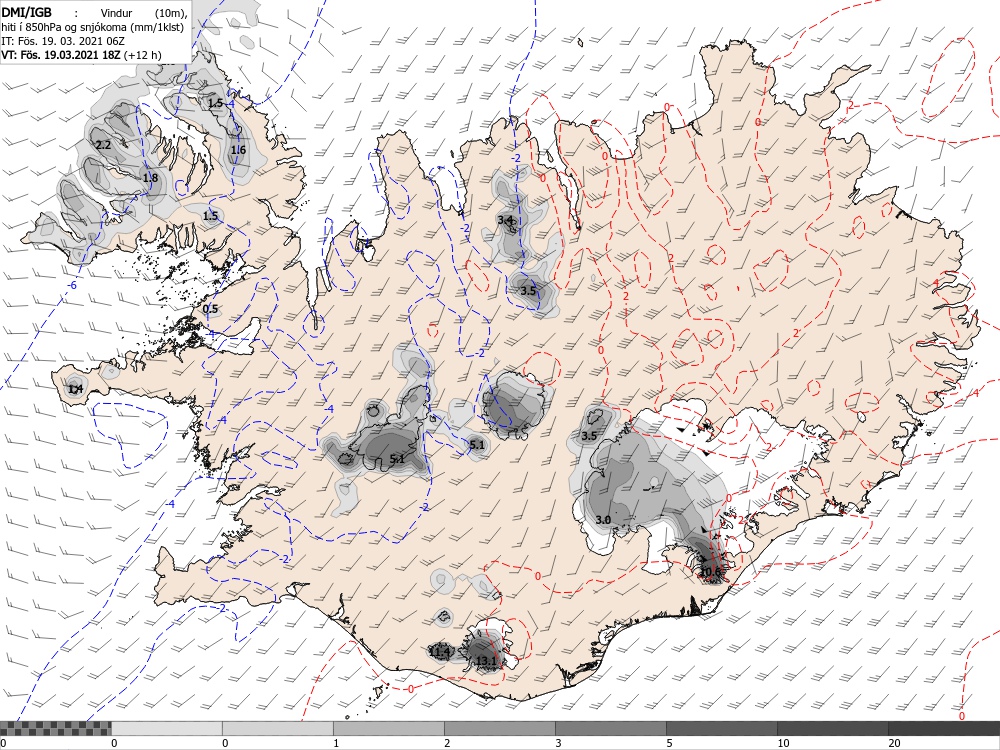Click the legend scale label 5
The image size is (1000, 750).
pyautogui.click(x=670, y=743)
